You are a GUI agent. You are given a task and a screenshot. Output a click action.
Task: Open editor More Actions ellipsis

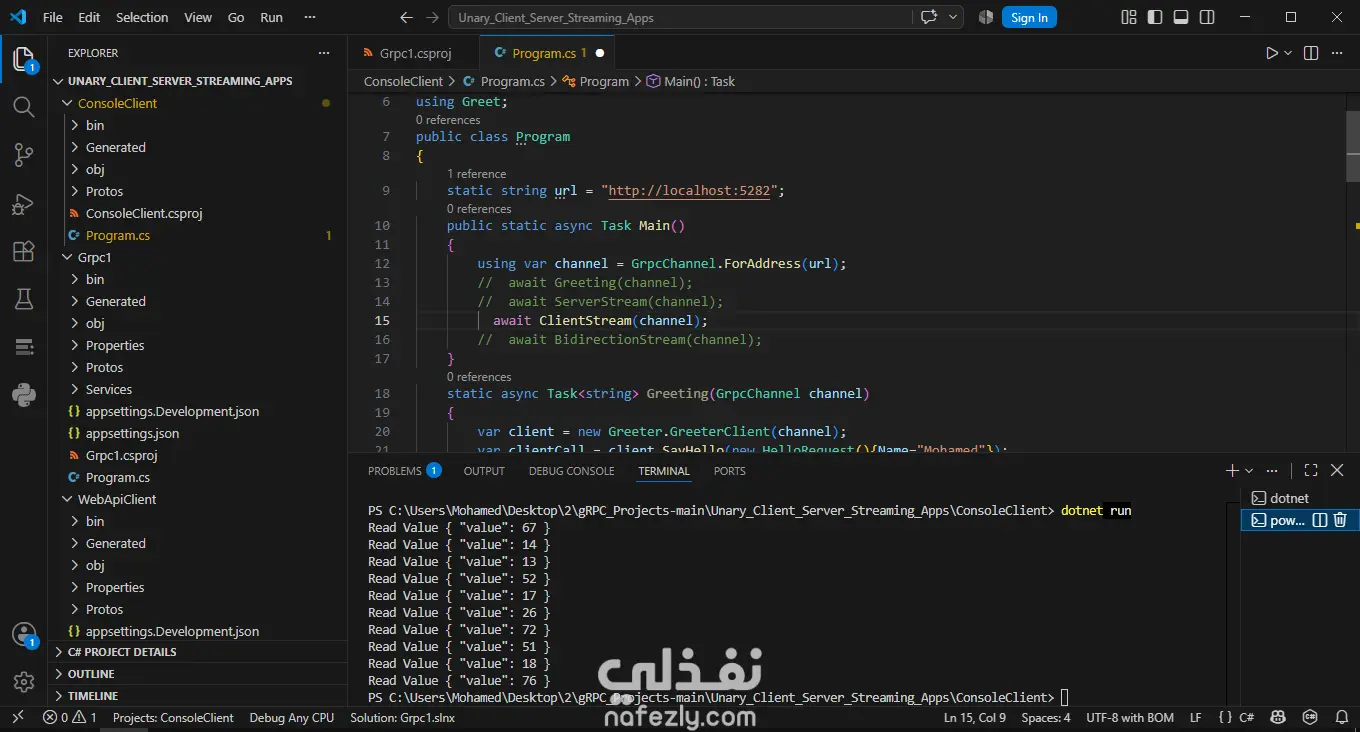click(x=1337, y=53)
